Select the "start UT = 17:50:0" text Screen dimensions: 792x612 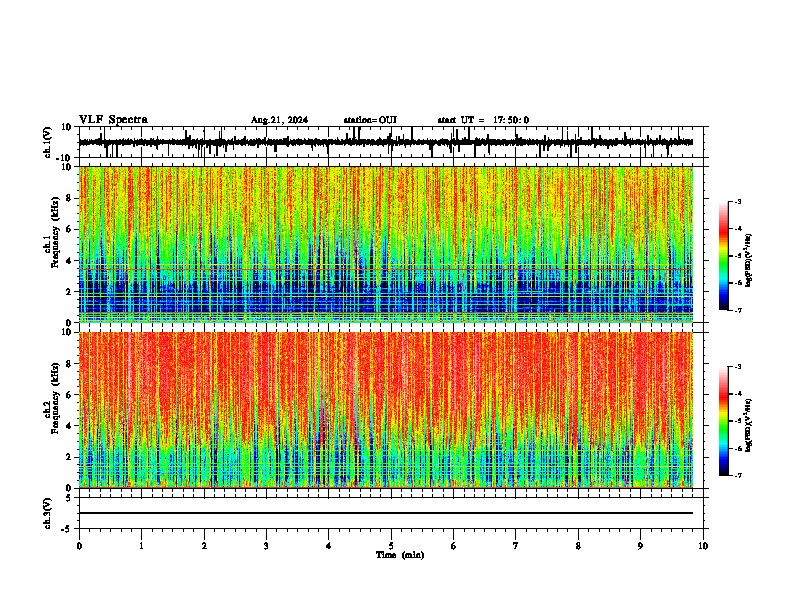tap(483, 120)
